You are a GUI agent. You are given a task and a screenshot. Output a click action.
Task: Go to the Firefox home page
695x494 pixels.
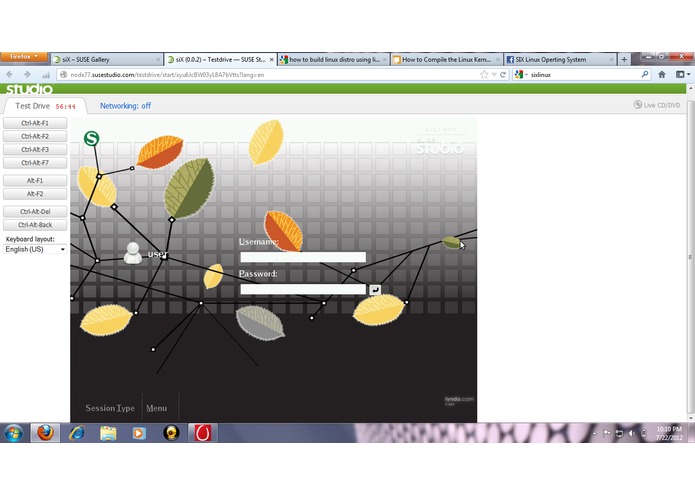662,74
